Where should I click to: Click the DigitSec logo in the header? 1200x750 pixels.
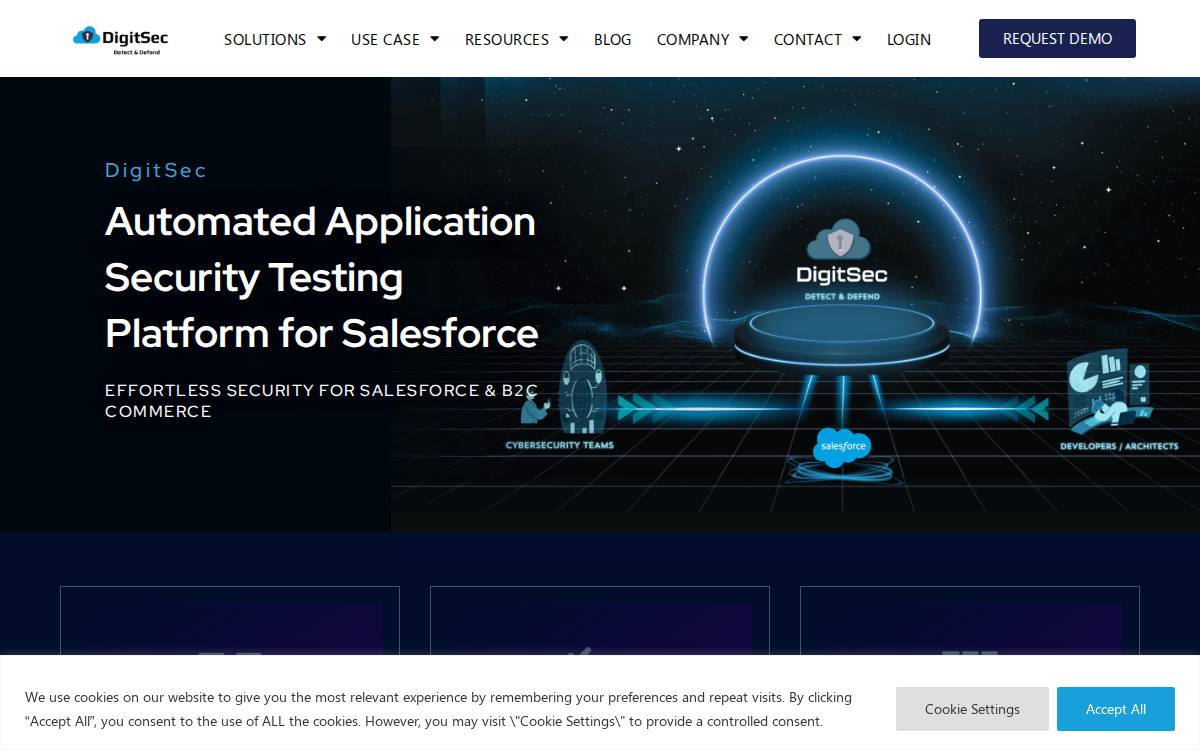click(120, 39)
